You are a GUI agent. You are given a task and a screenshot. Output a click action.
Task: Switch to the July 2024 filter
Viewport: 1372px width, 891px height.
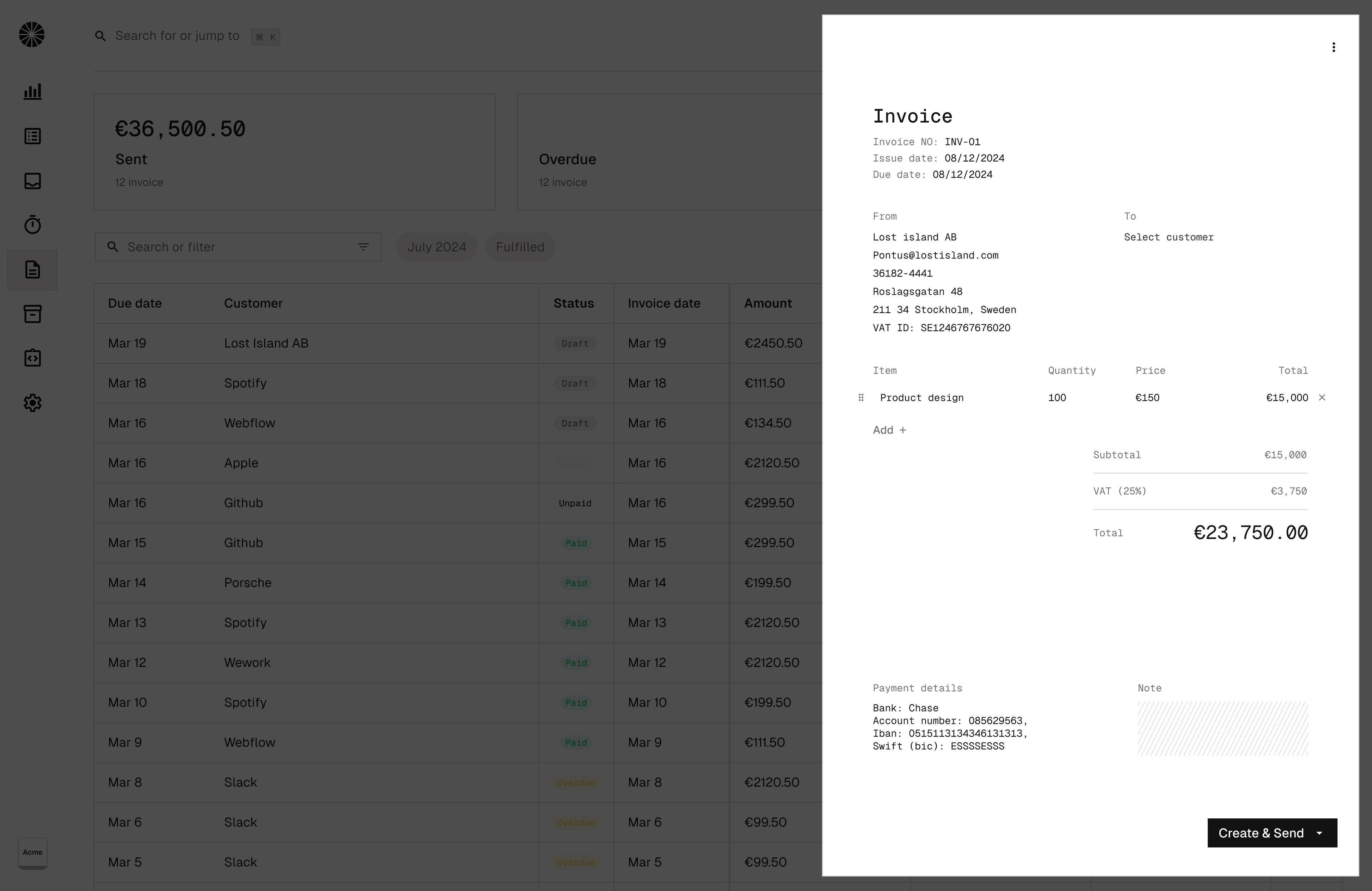(436, 246)
